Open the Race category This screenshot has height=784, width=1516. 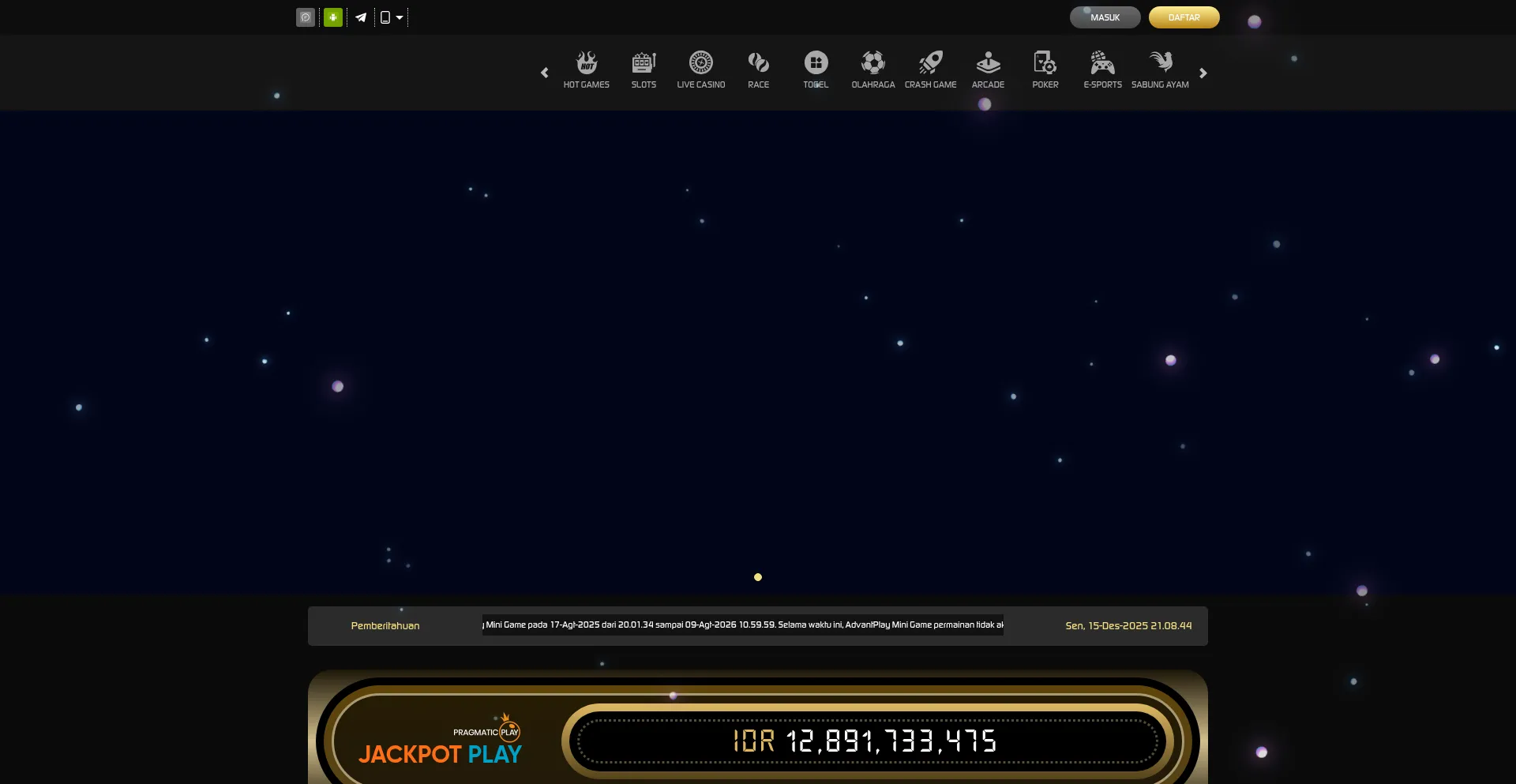coord(759,70)
